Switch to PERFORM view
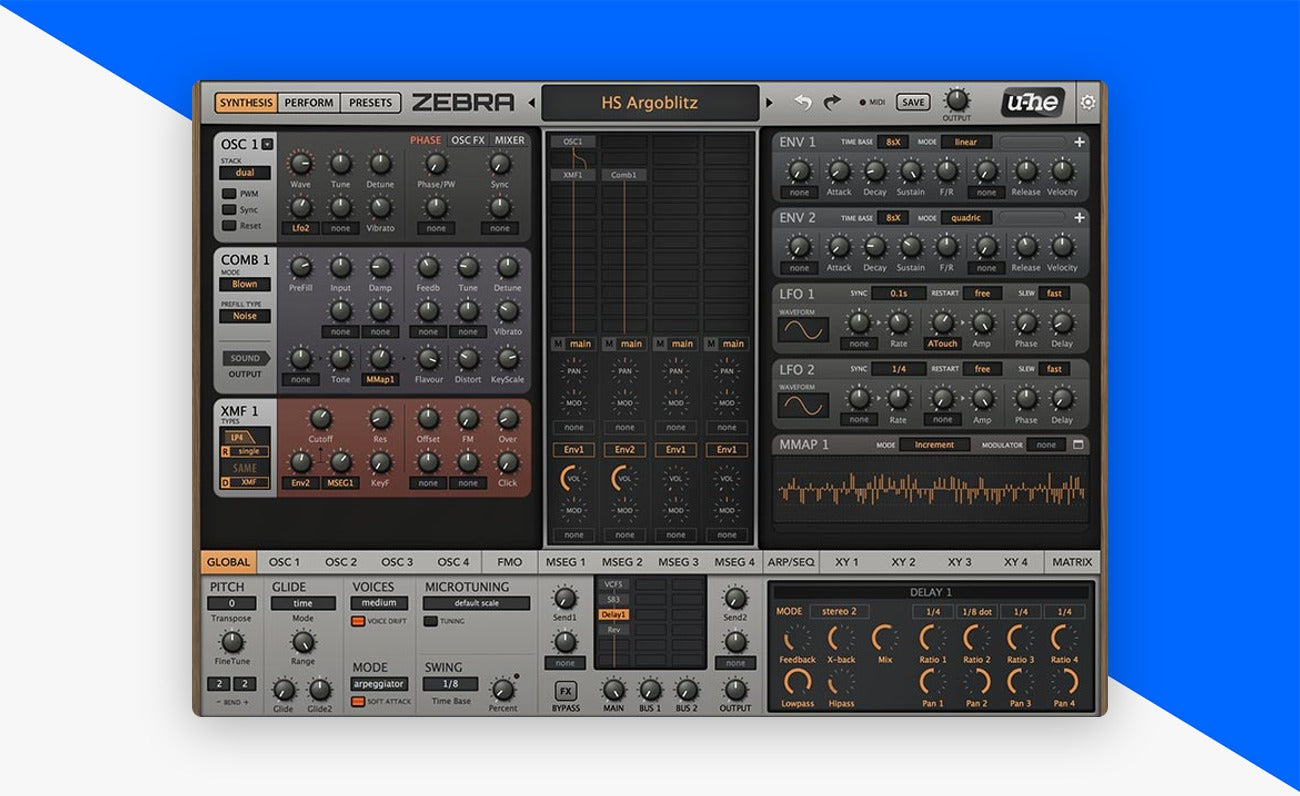1300x796 pixels. pos(309,102)
